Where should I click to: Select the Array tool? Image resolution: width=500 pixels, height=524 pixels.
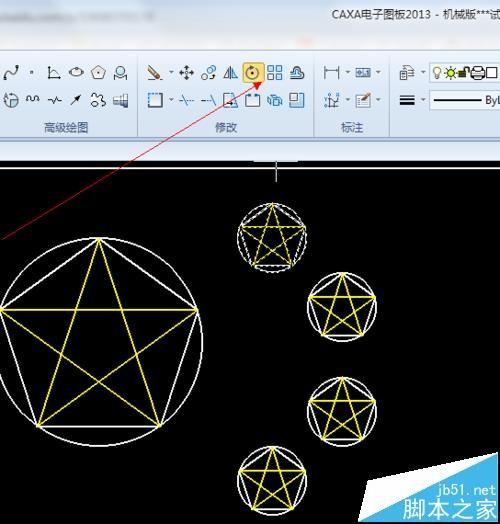pos(275,73)
